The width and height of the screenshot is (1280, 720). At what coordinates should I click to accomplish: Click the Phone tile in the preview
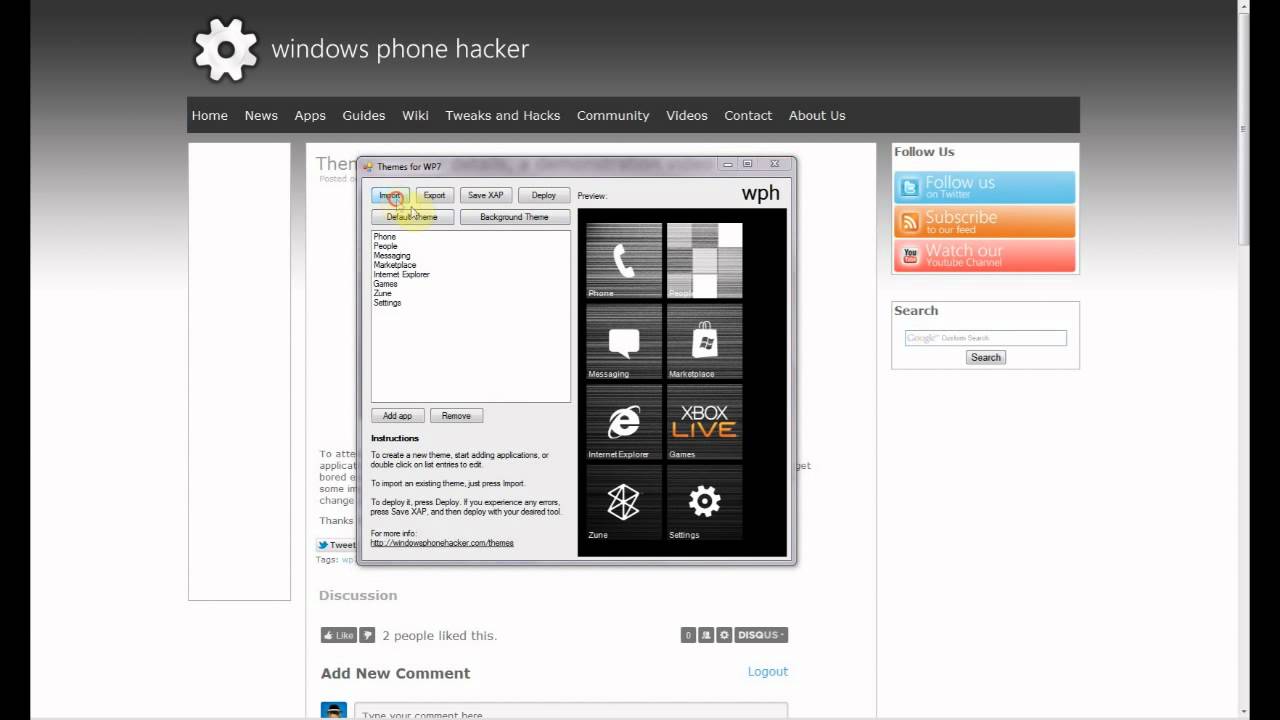tap(624, 261)
